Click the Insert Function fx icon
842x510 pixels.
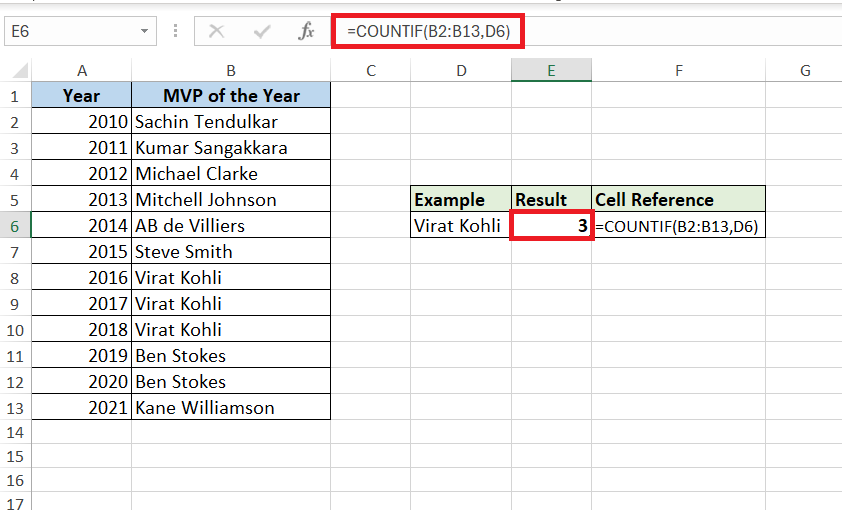tap(306, 31)
